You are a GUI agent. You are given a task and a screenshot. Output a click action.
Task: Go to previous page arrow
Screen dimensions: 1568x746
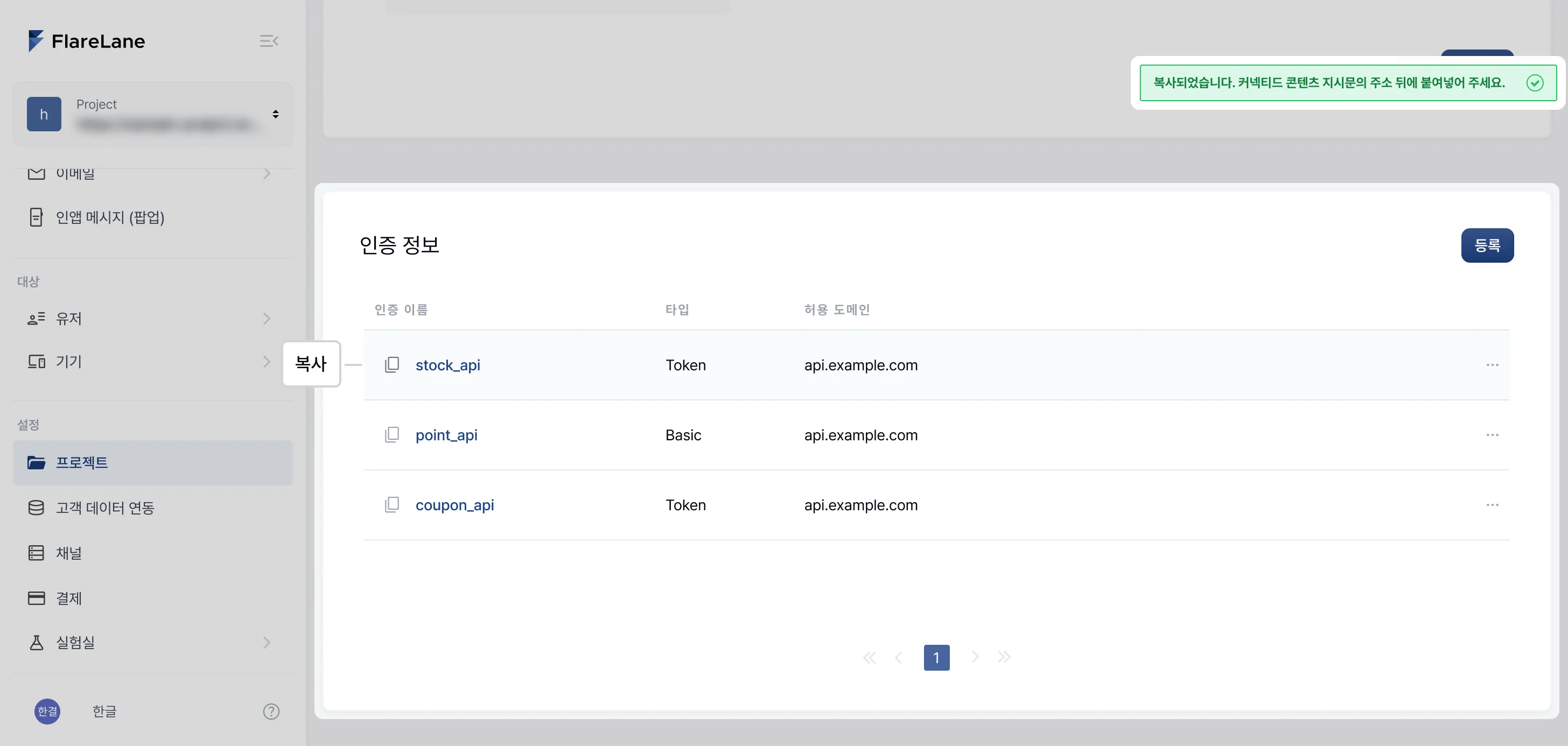tap(899, 657)
